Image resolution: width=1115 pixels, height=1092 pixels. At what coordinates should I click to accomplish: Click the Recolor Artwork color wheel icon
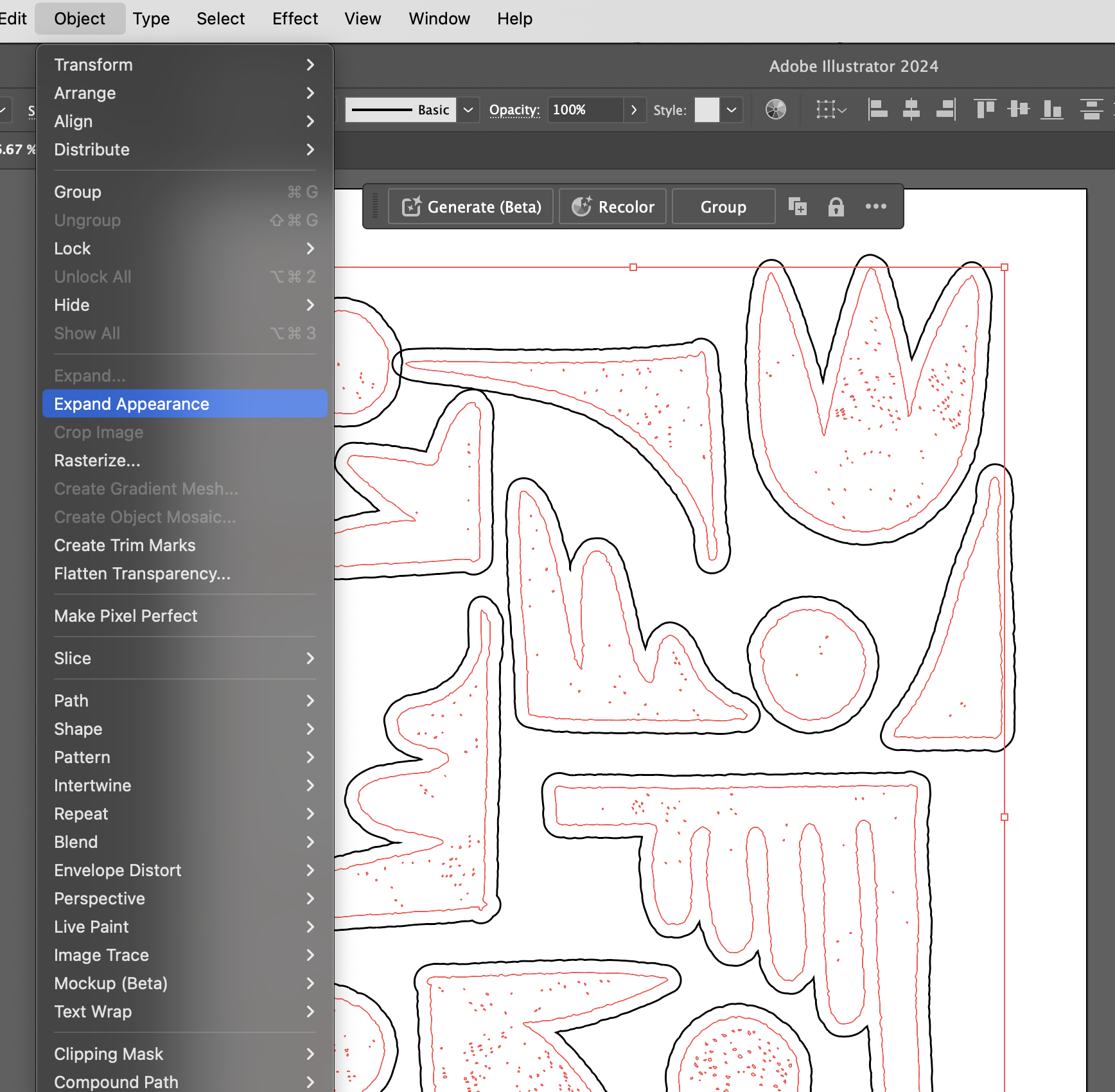point(776,110)
